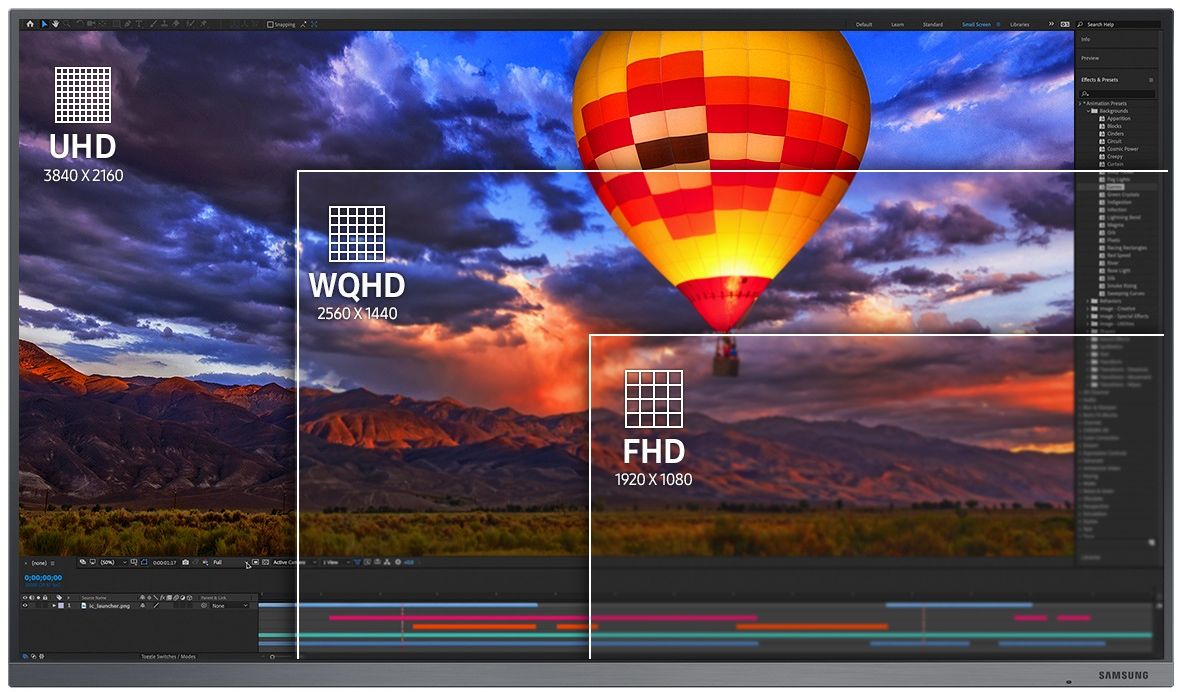Select the Type (T) tool

tap(139, 24)
